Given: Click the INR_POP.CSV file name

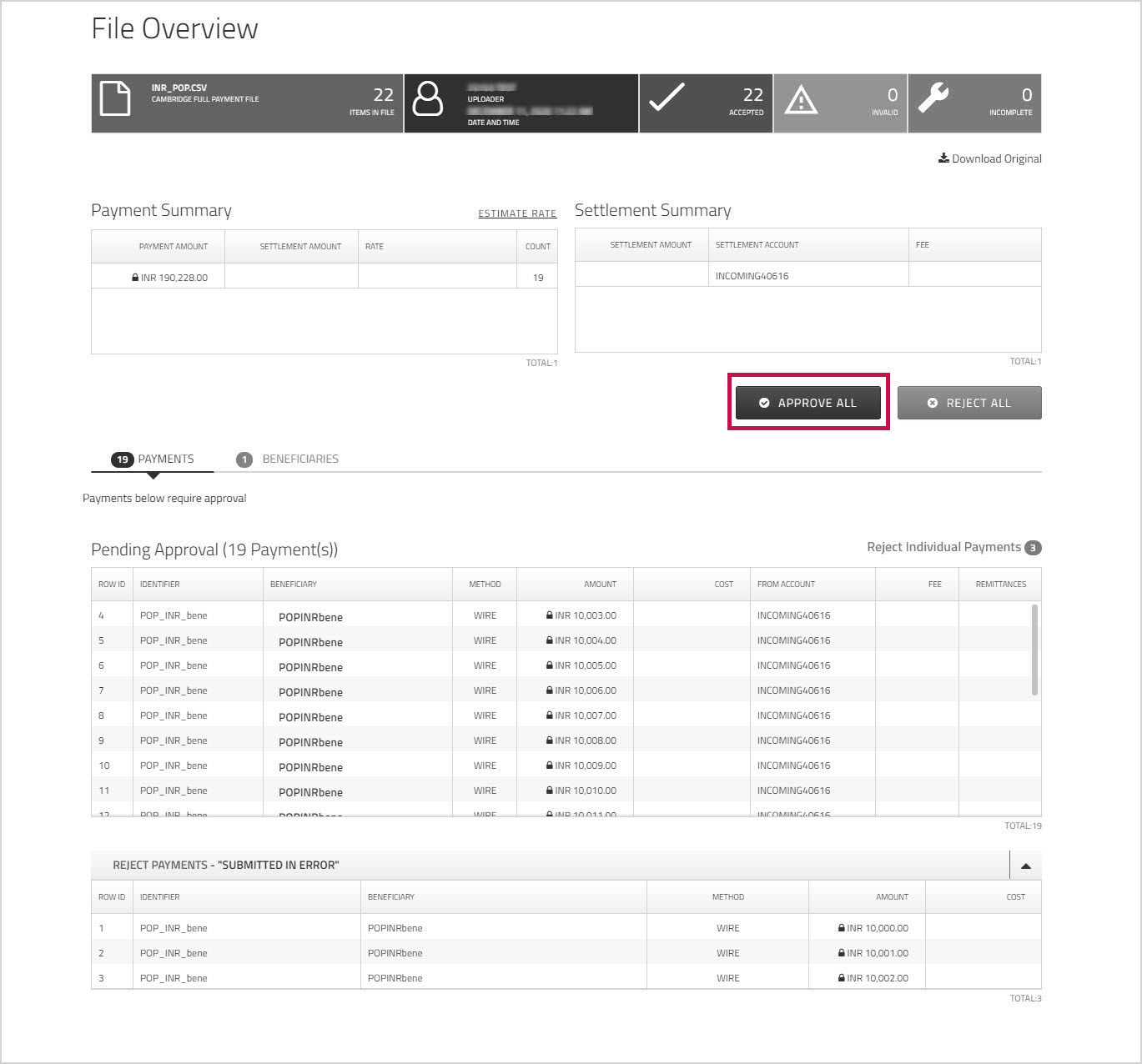Looking at the screenshot, I should point(179,88).
